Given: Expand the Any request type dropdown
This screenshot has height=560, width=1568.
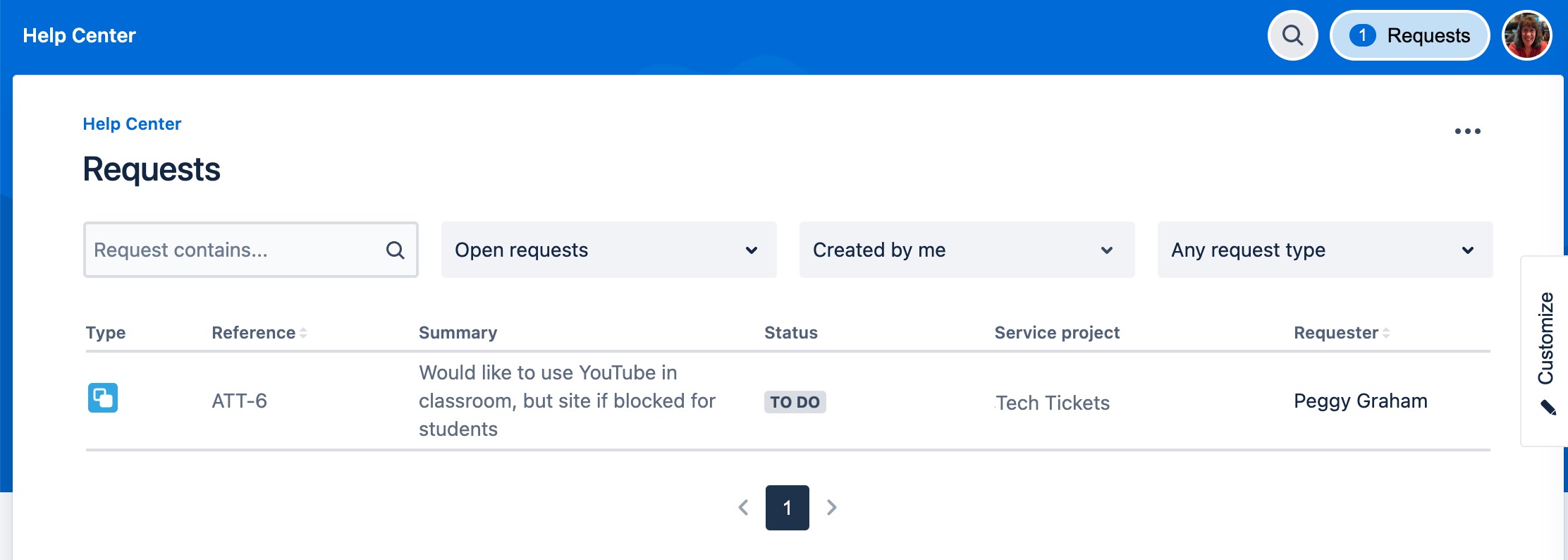Looking at the screenshot, I should point(1325,250).
